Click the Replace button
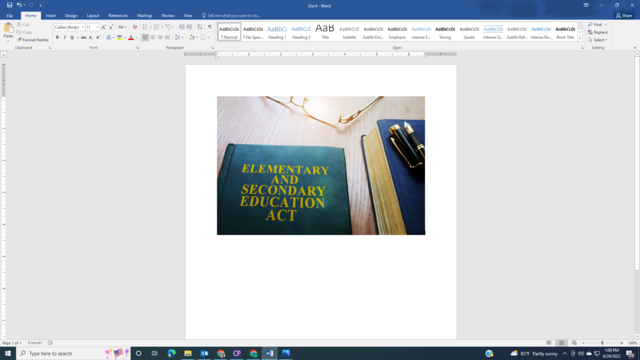 [x=598, y=32]
